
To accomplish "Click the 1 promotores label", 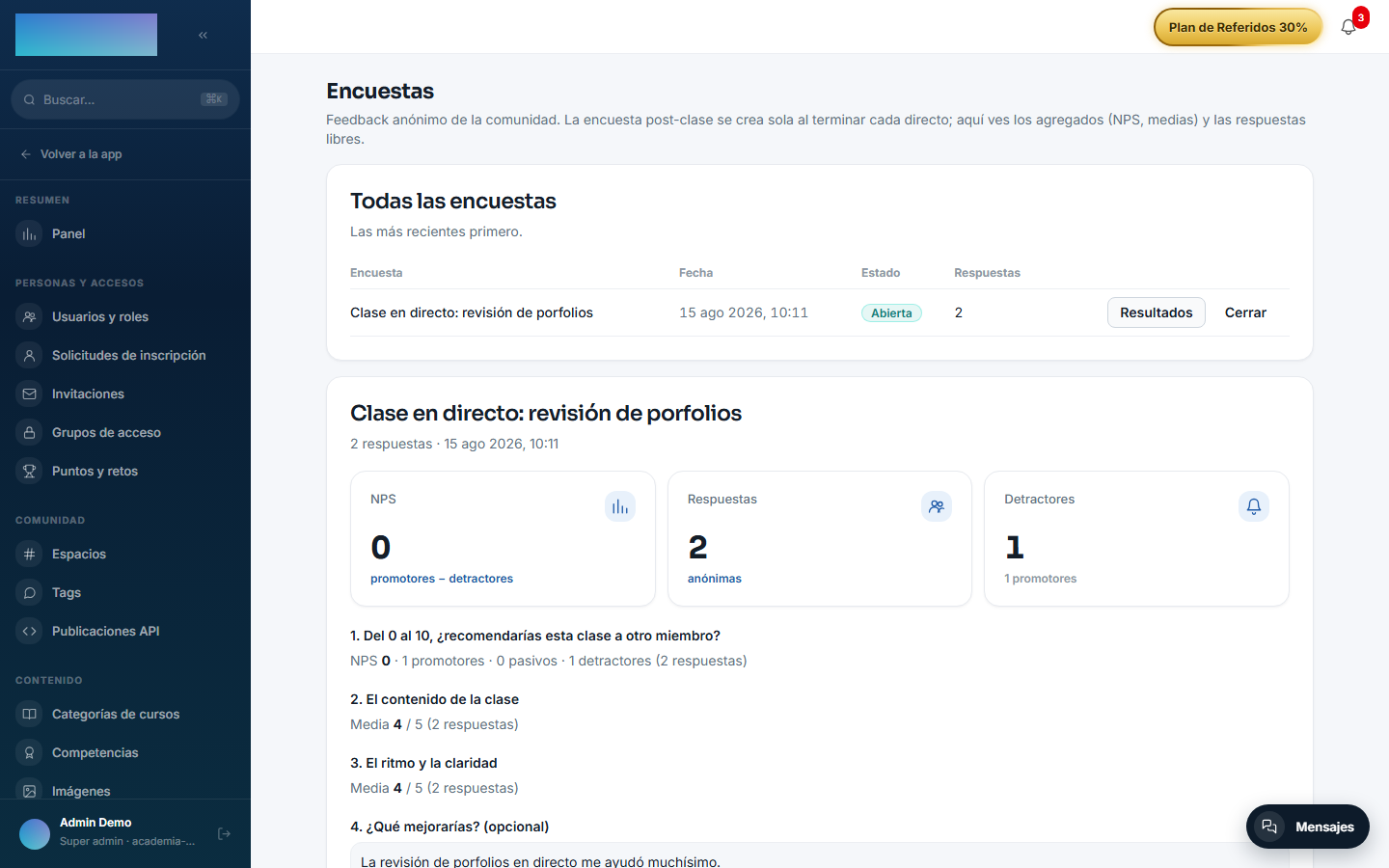I will click(1041, 579).
